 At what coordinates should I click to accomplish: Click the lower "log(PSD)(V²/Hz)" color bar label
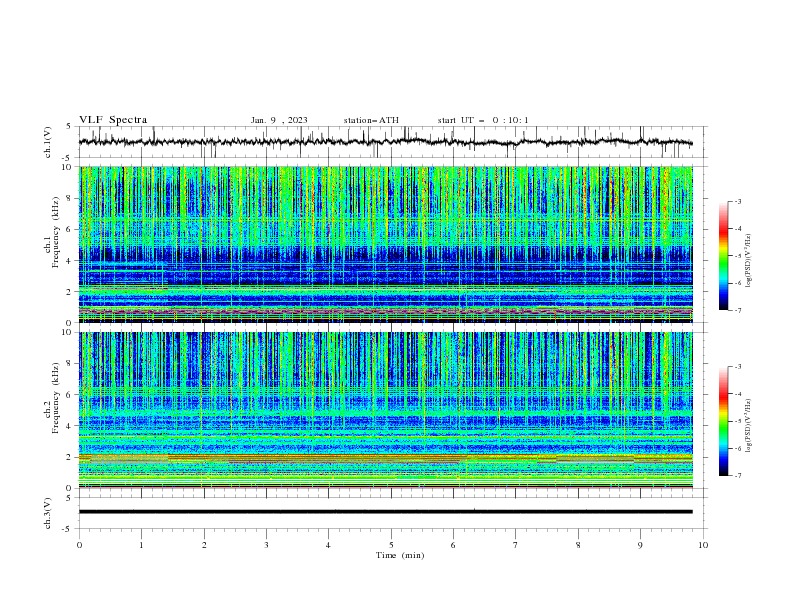pos(749,426)
